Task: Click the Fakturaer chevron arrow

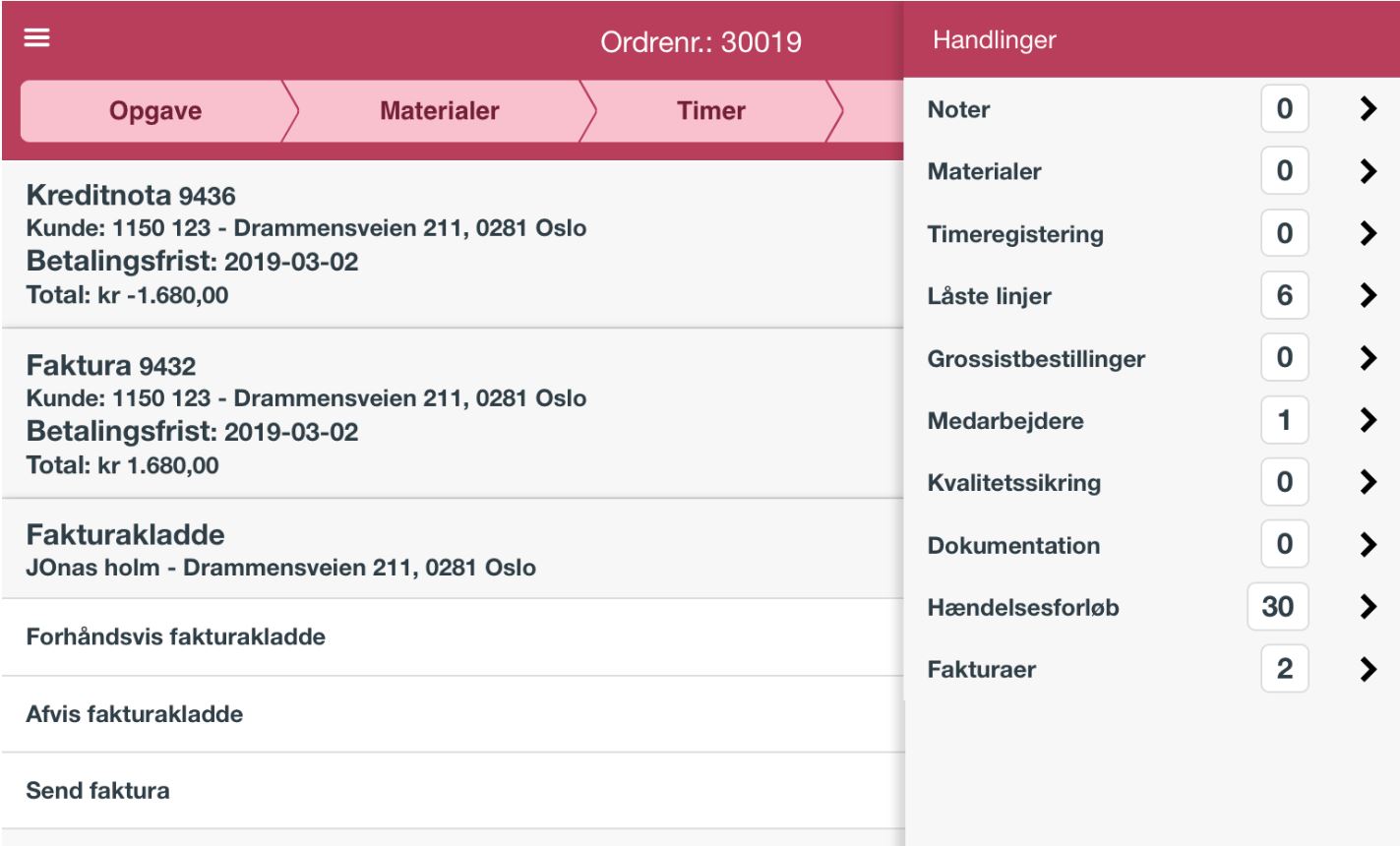Action: [x=1367, y=669]
